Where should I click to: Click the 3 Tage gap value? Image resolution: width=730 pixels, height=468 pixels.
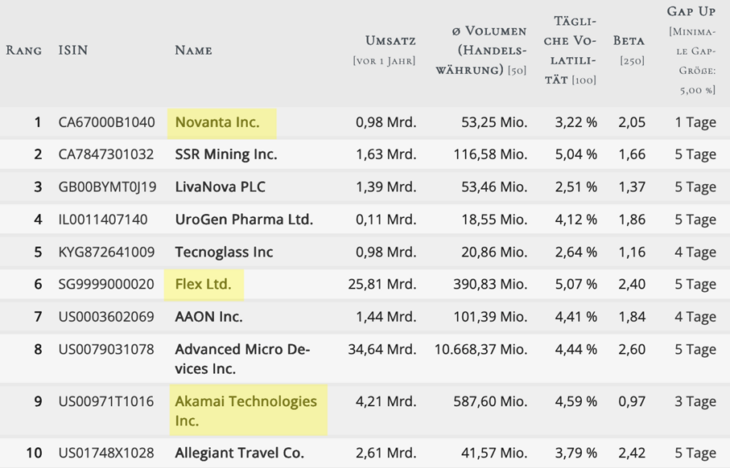coord(696,401)
